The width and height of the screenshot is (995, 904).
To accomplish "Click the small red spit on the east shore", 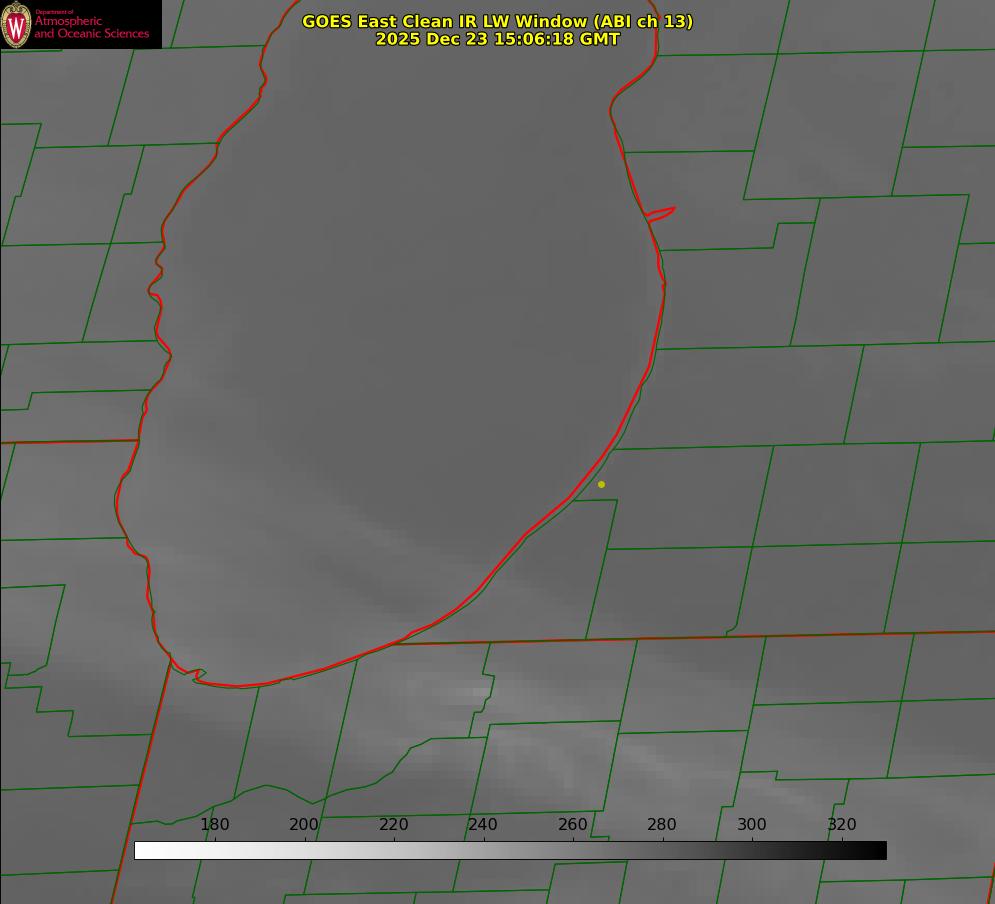I will (x=662, y=213).
